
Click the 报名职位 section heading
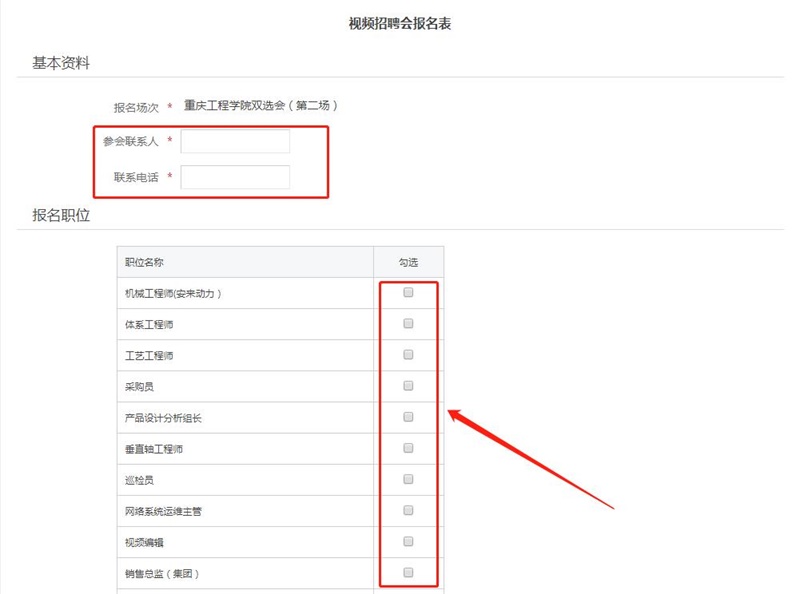coord(62,215)
